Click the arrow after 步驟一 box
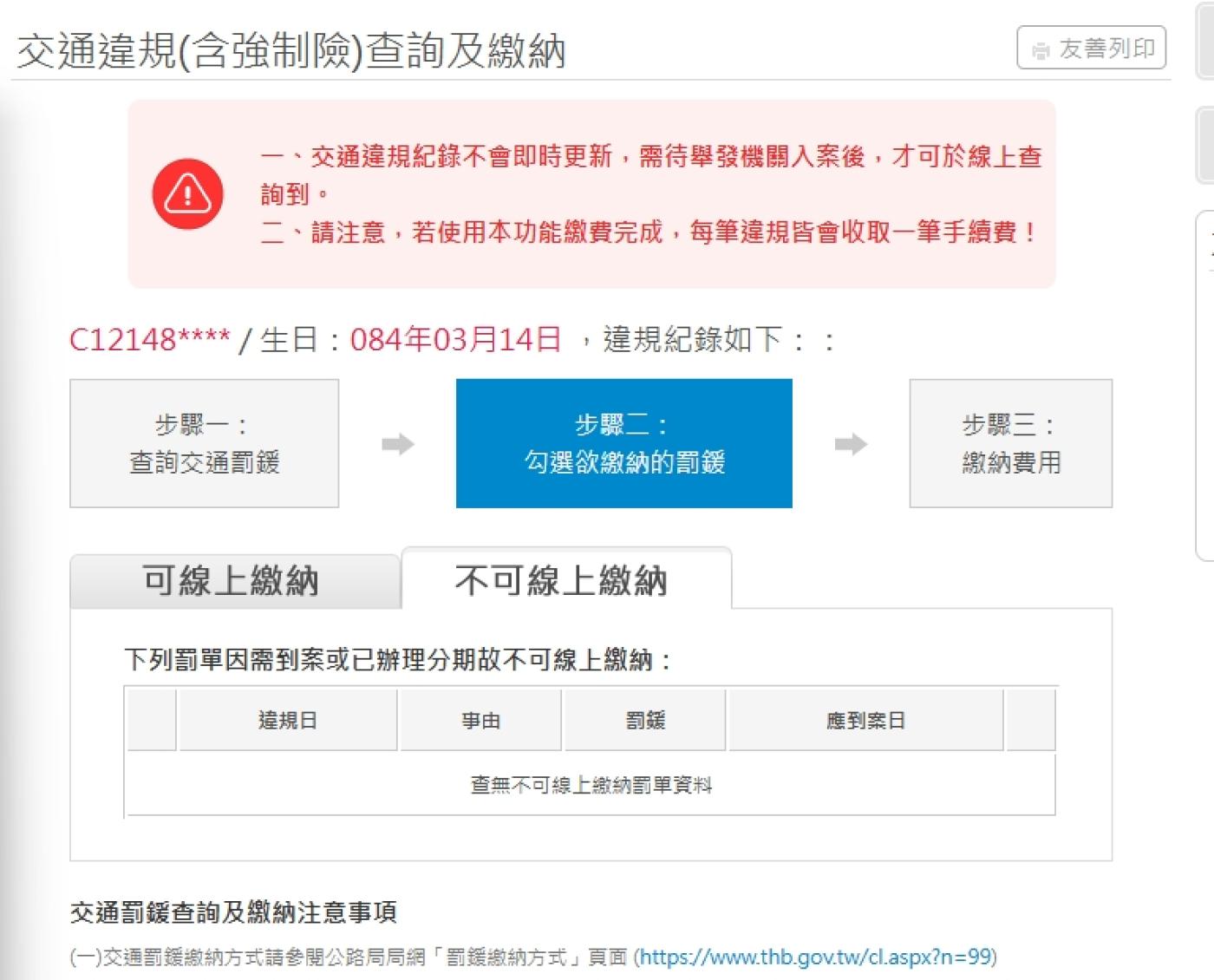This screenshot has width=1214, height=980. click(x=398, y=444)
